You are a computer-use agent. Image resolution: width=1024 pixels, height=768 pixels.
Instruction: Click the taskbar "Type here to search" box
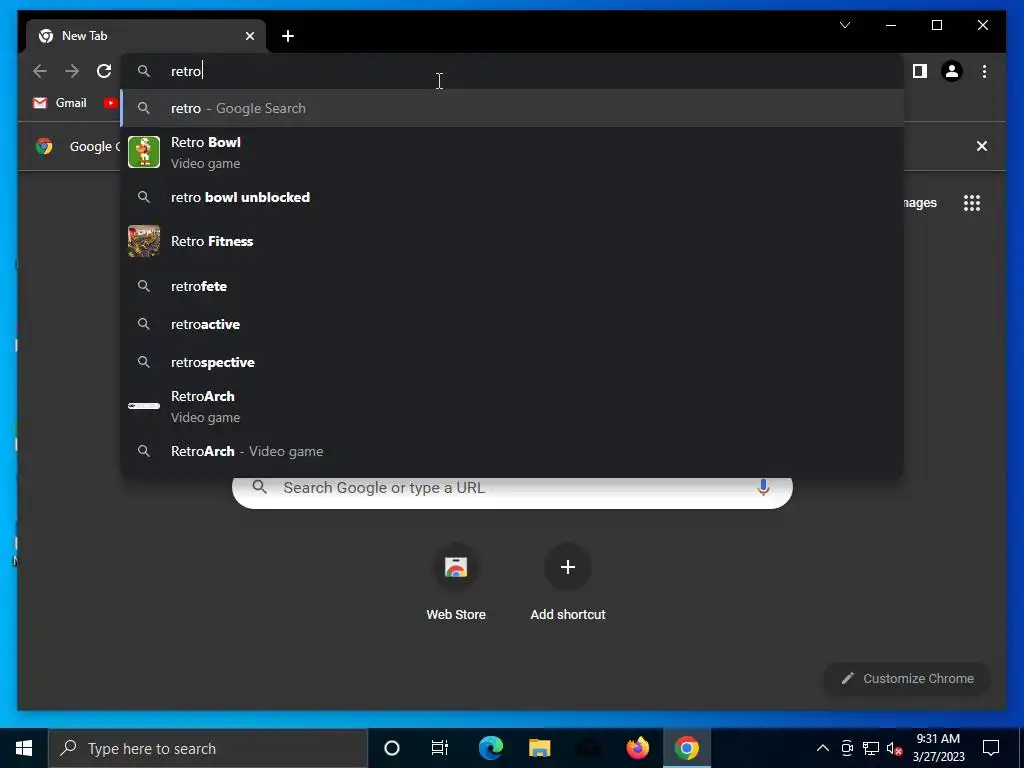(x=208, y=748)
